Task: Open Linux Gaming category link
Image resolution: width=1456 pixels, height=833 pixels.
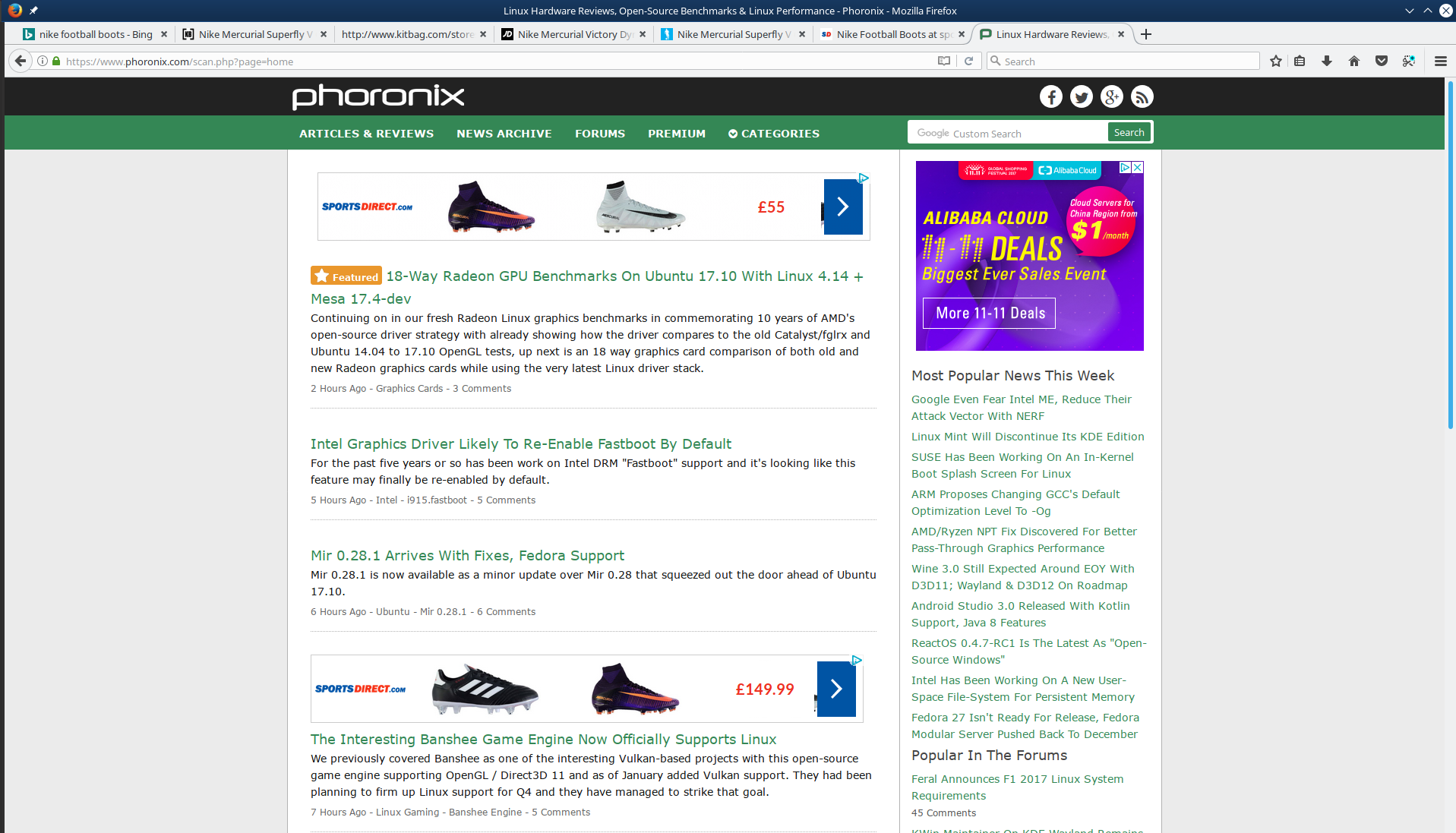Action: coord(408,812)
